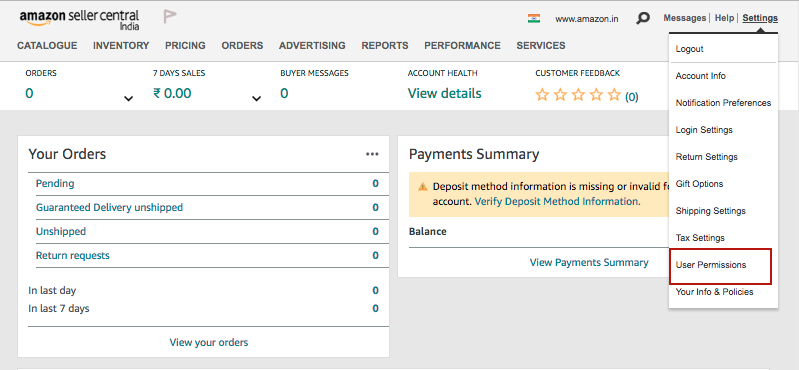Click the Buyer Messages count value
799x370 pixels.
click(x=284, y=94)
